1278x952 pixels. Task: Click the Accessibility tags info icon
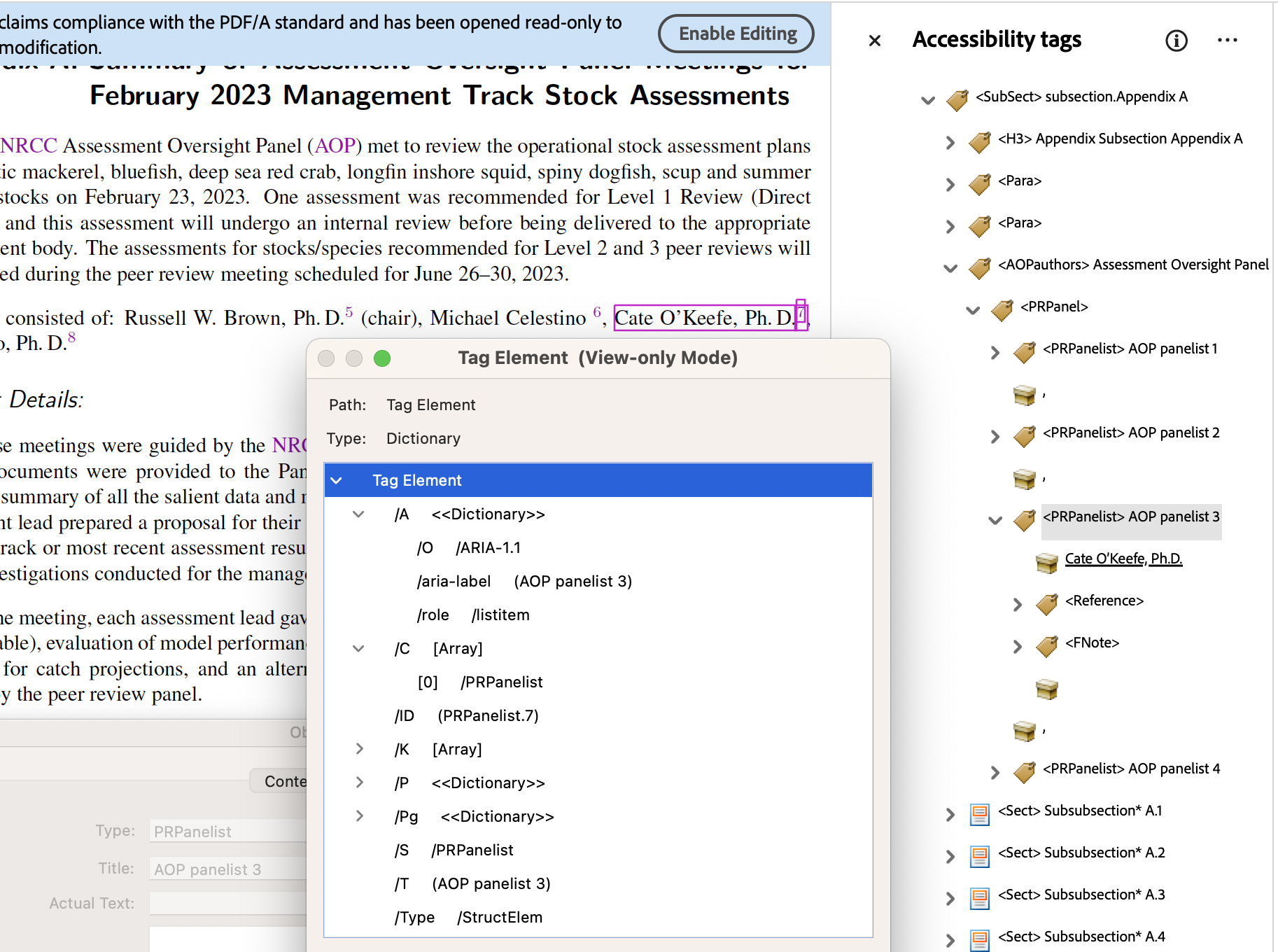click(x=1176, y=41)
